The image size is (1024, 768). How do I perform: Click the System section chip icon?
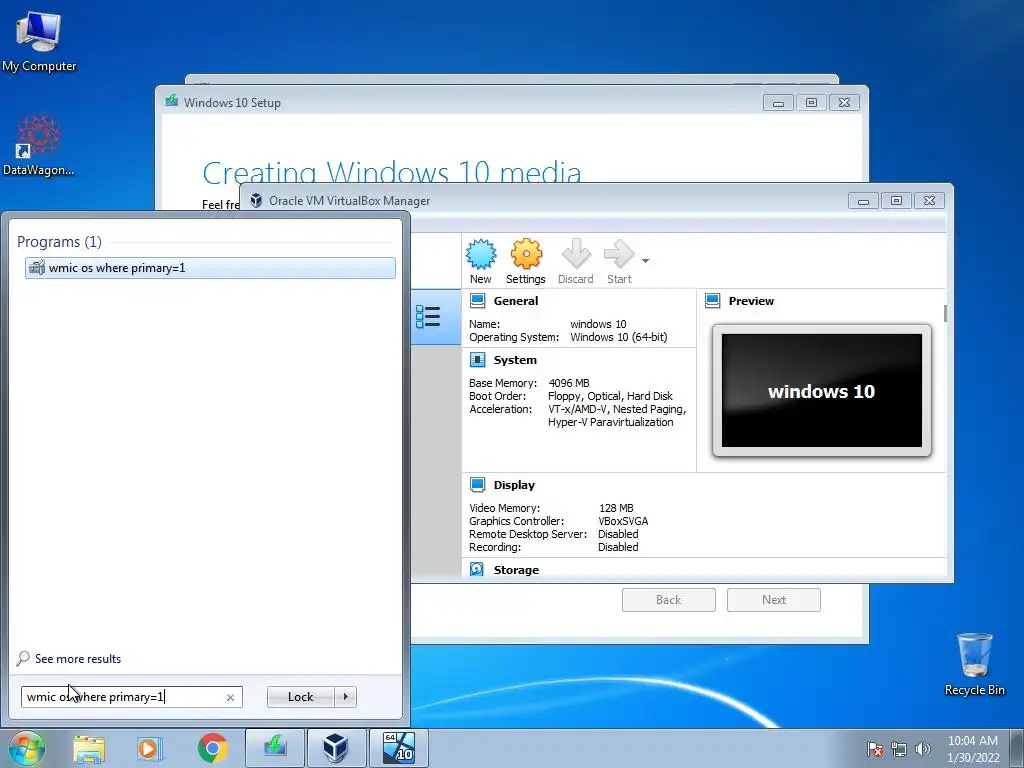(x=477, y=359)
